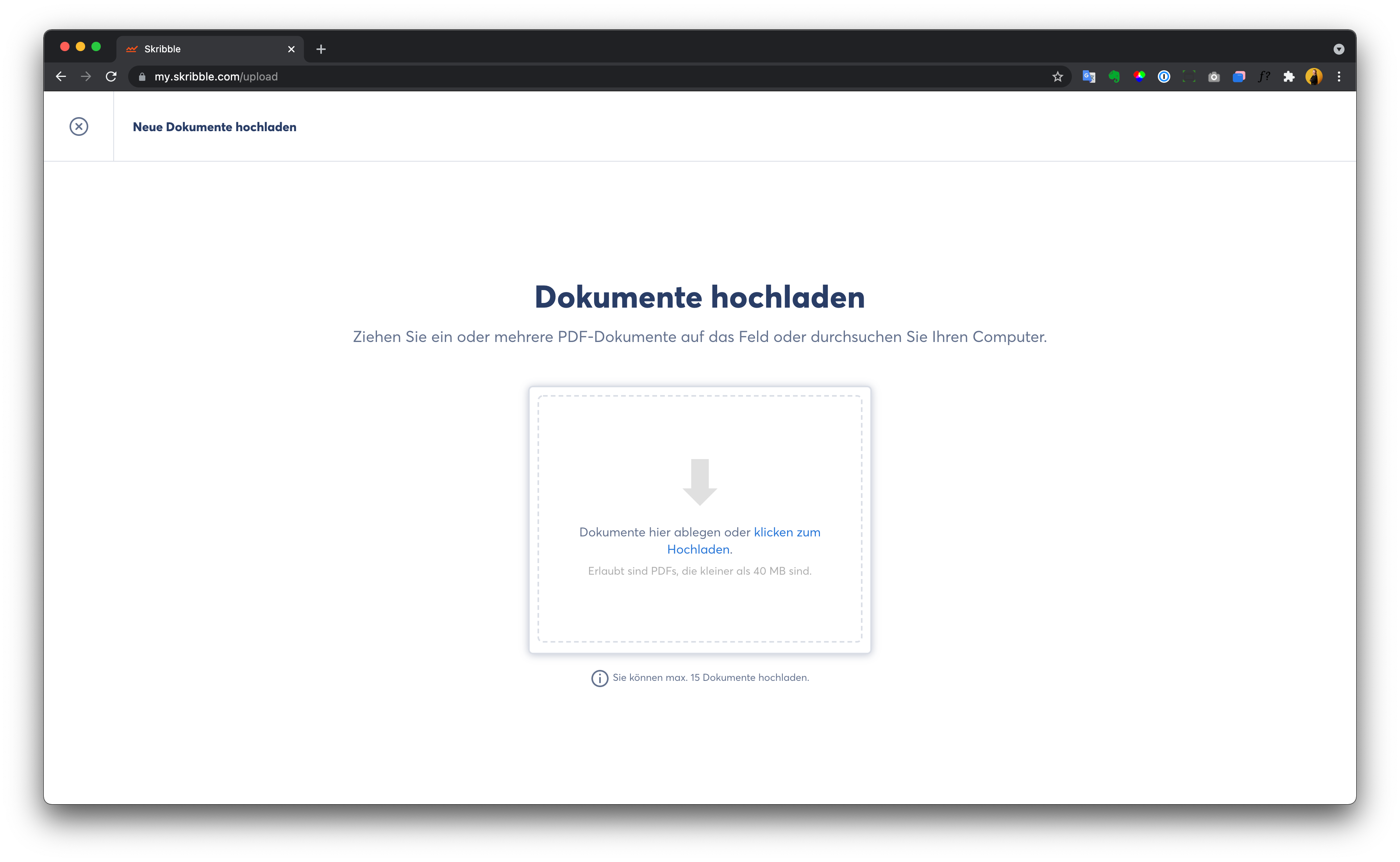Close the upload page with X icon
Screen dimensions: 1400x862
[x=79, y=126]
